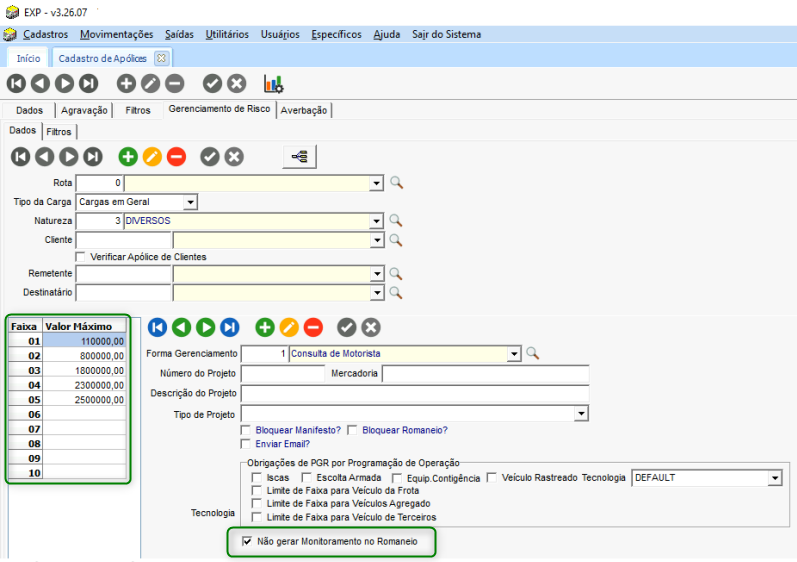Open the Remetente dropdown list
The width and height of the screenshot is (797, 562).
[x=377, y=274]
